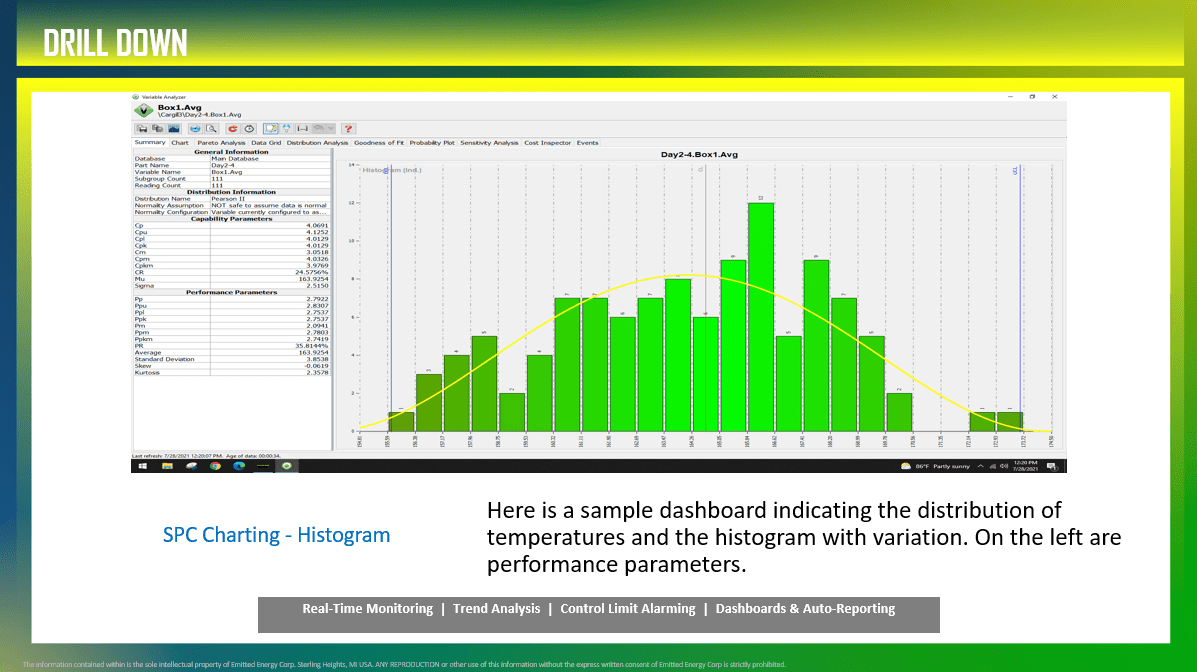Image resolution: width=1197 pixels, height=672 pixels.
Task: Click the clock timer toolbar icon
Action: coord(249,129)
